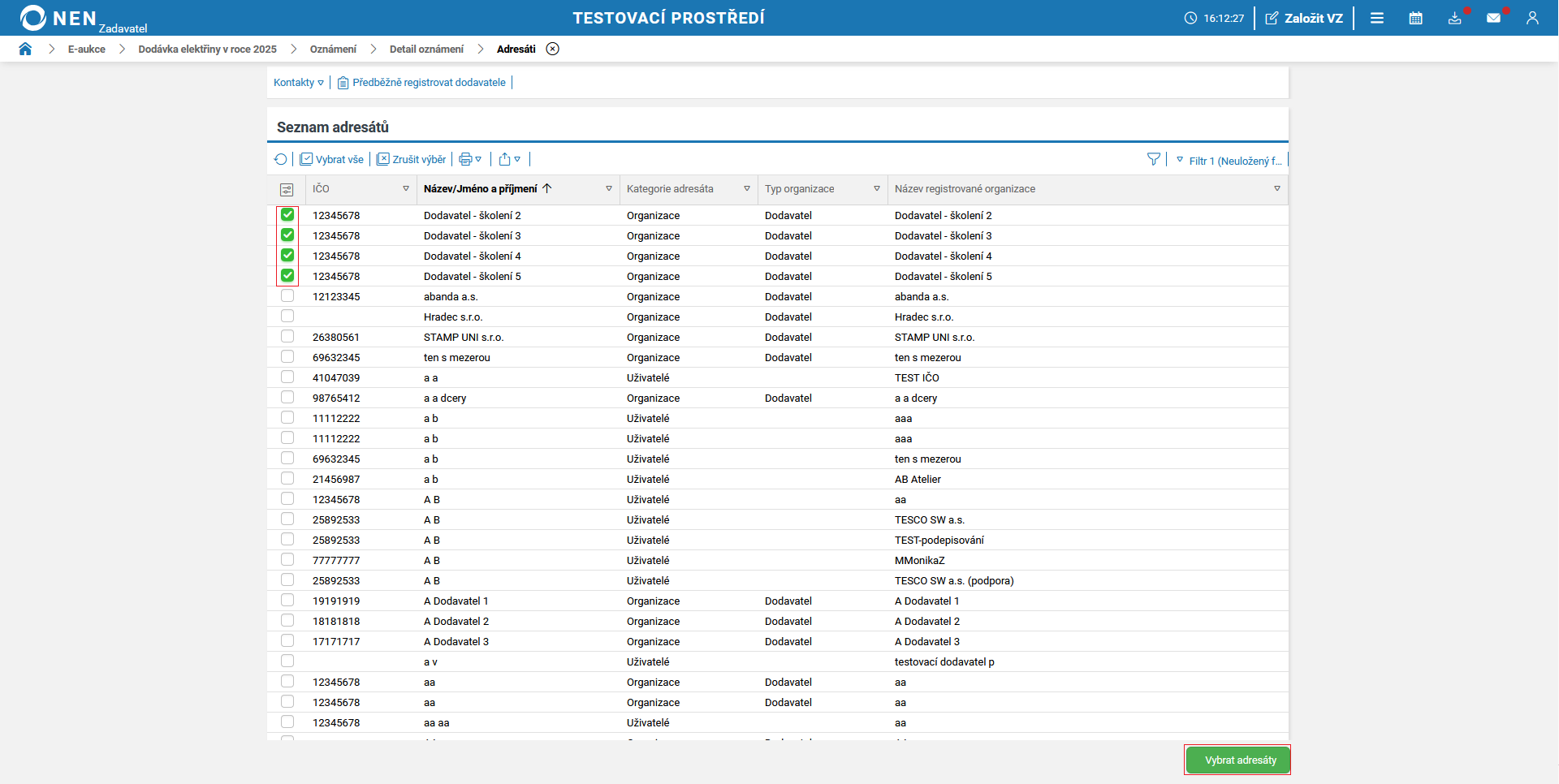1559x784 pixels.
Task: Open the calendar icon in header
Action: [x=1415, y=18]
